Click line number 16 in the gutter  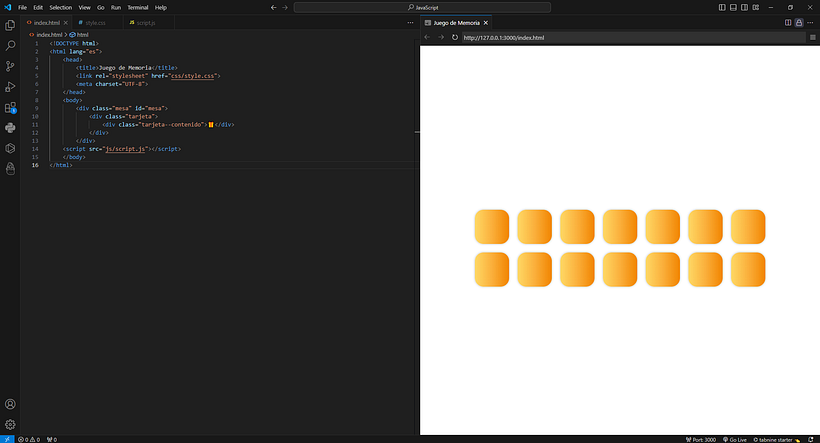(x=35, y=165)
